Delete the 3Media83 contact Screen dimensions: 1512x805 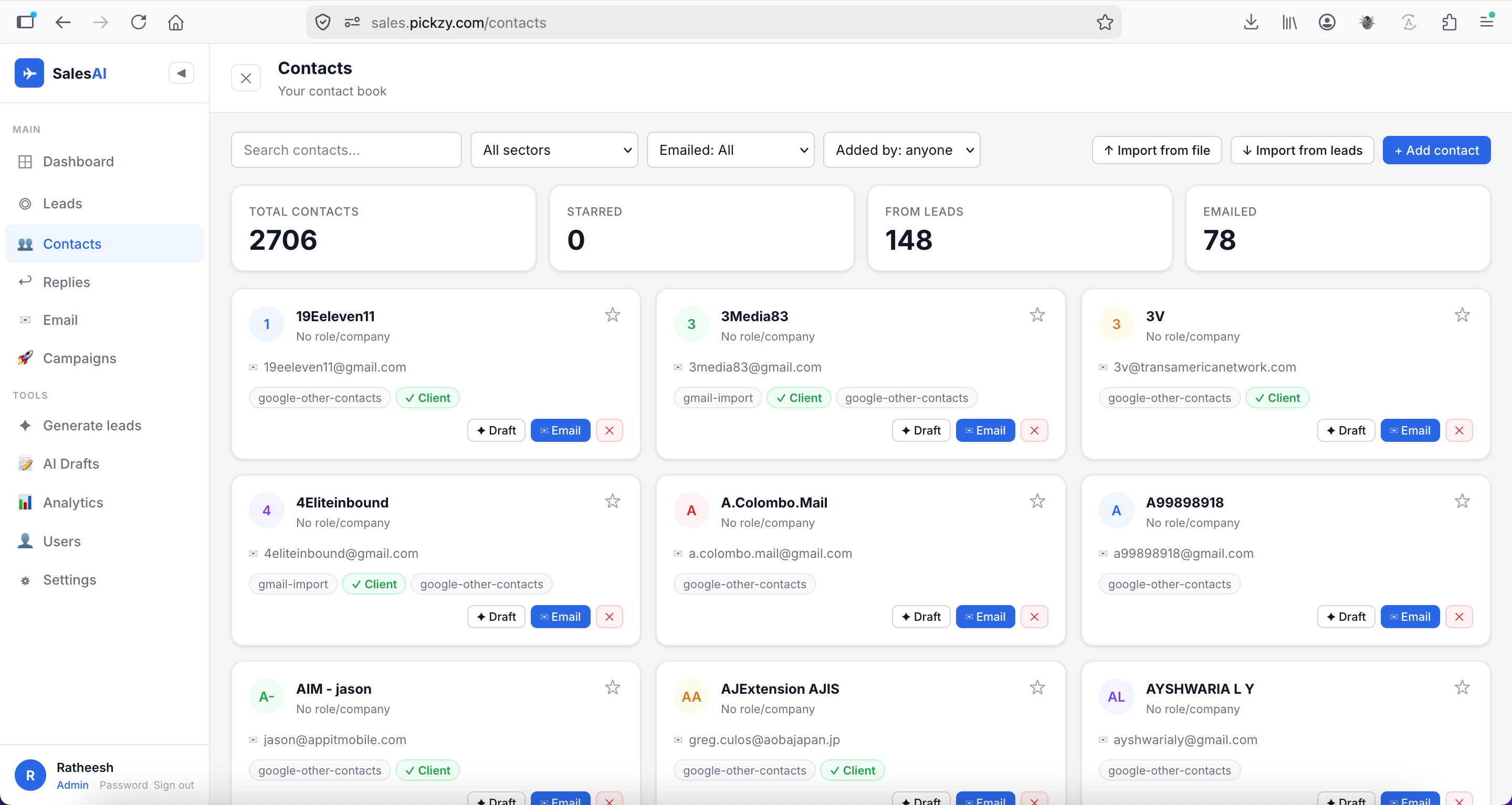(x=1034, y=431)
